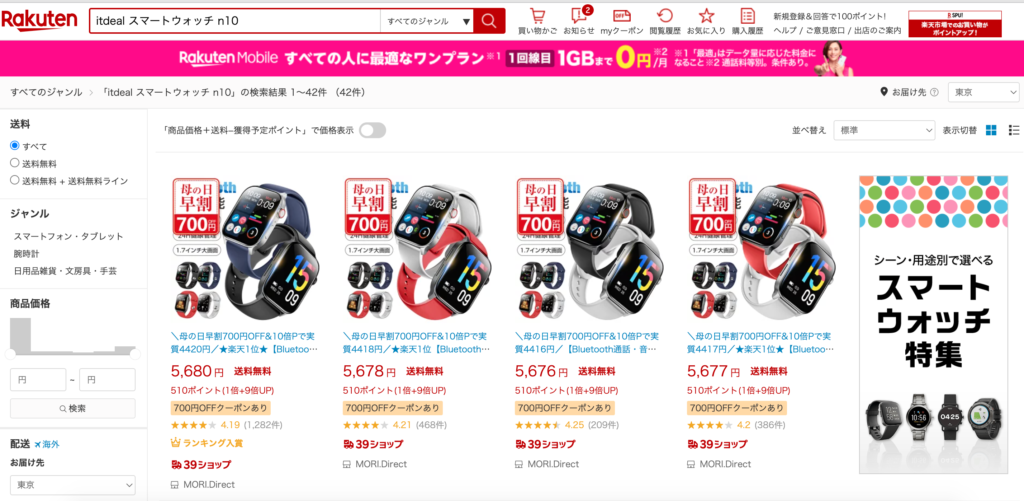Open the お届け先 東京 dropdown at top right
1024x501 pixels.
pyautogui.click(x=984, y=92)
